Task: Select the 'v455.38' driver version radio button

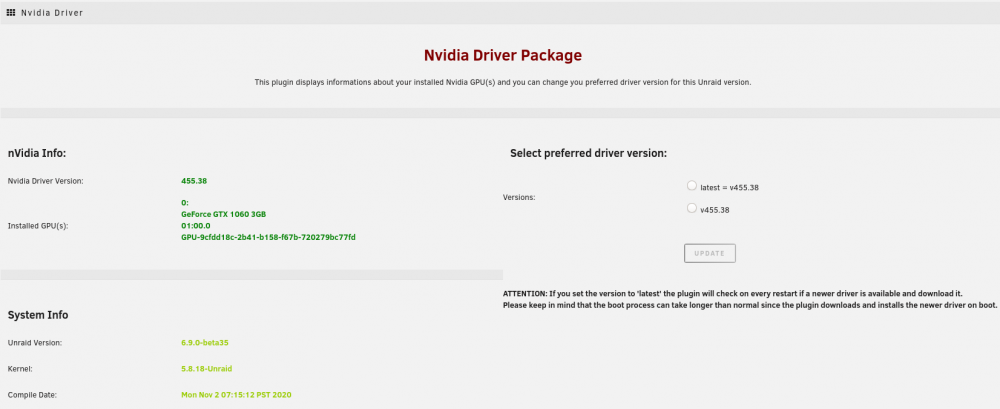Action: 692,208
